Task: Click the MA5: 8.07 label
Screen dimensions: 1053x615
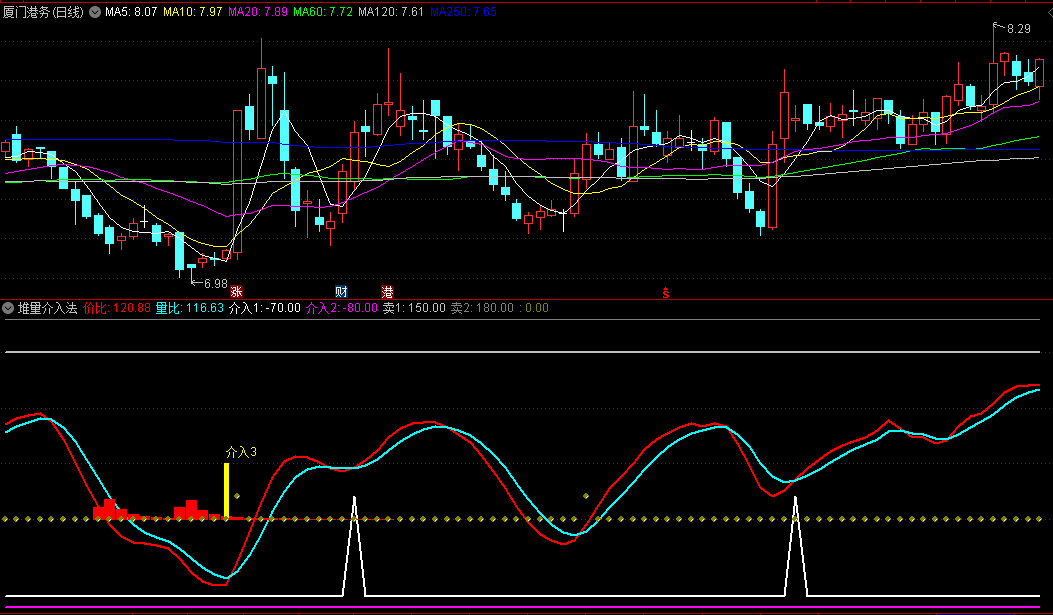Action: (131, 12)
